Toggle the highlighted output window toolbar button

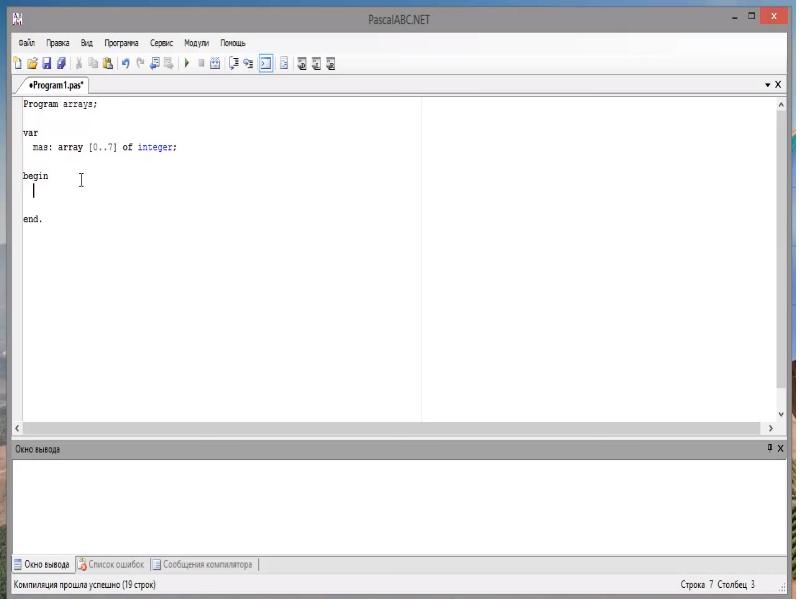pos(267,63)
